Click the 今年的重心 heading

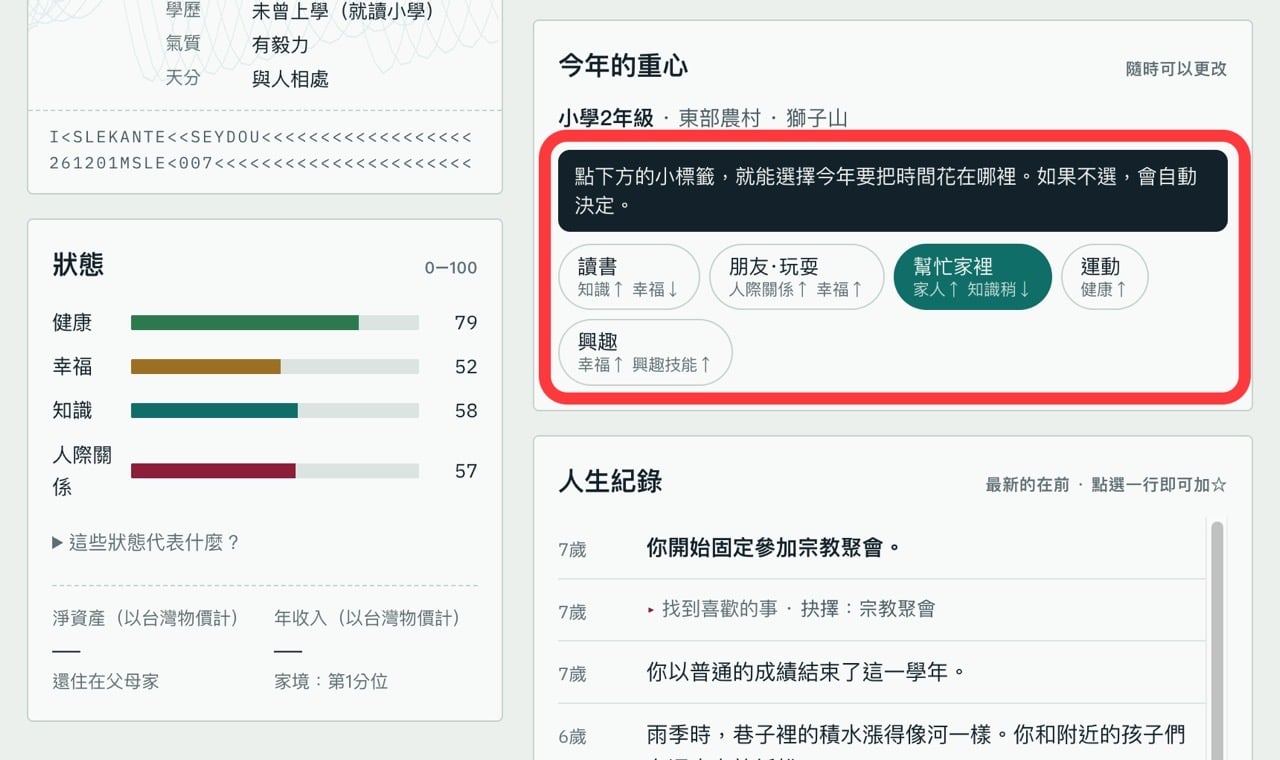click(x=623, y=67)
